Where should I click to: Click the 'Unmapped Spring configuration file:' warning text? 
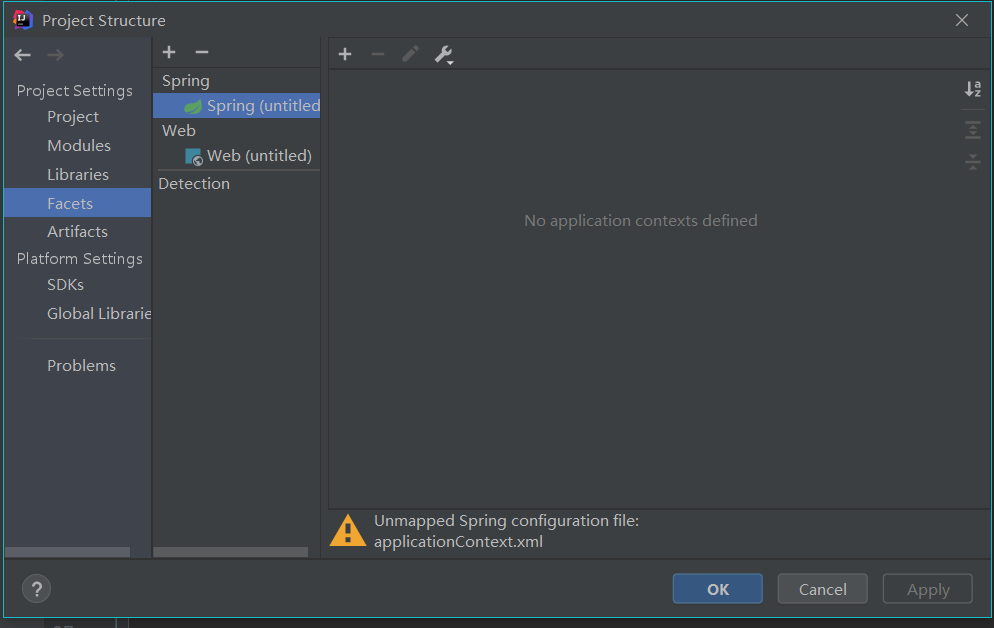coord(507,521)
